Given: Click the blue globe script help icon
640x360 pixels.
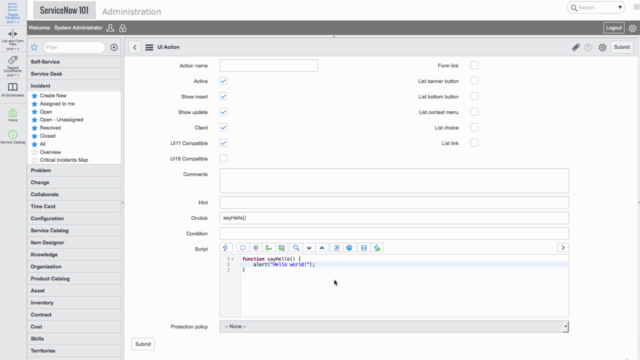Looking at the screenshot, I should pyautogui.click(x=349, y=248).
